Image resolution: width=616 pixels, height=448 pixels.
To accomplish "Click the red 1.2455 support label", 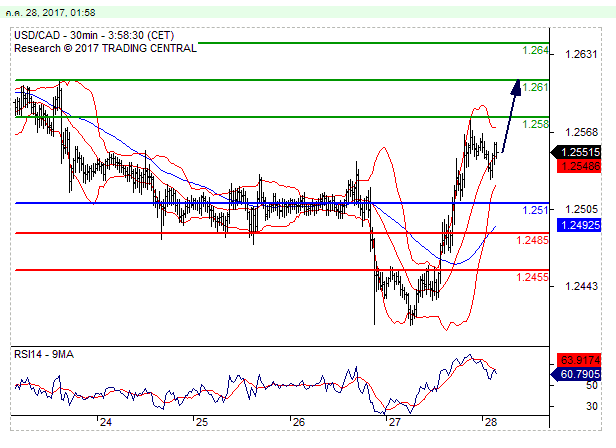I will coord(532,277).
